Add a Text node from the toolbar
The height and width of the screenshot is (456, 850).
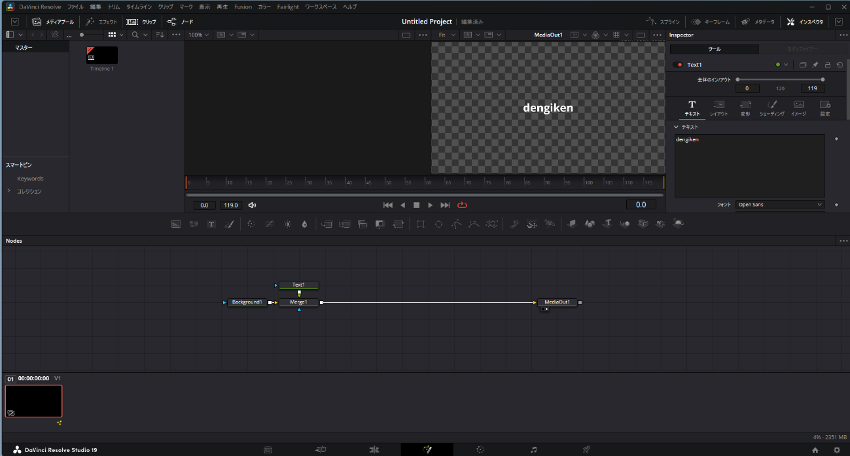click(x=211, y=224)
